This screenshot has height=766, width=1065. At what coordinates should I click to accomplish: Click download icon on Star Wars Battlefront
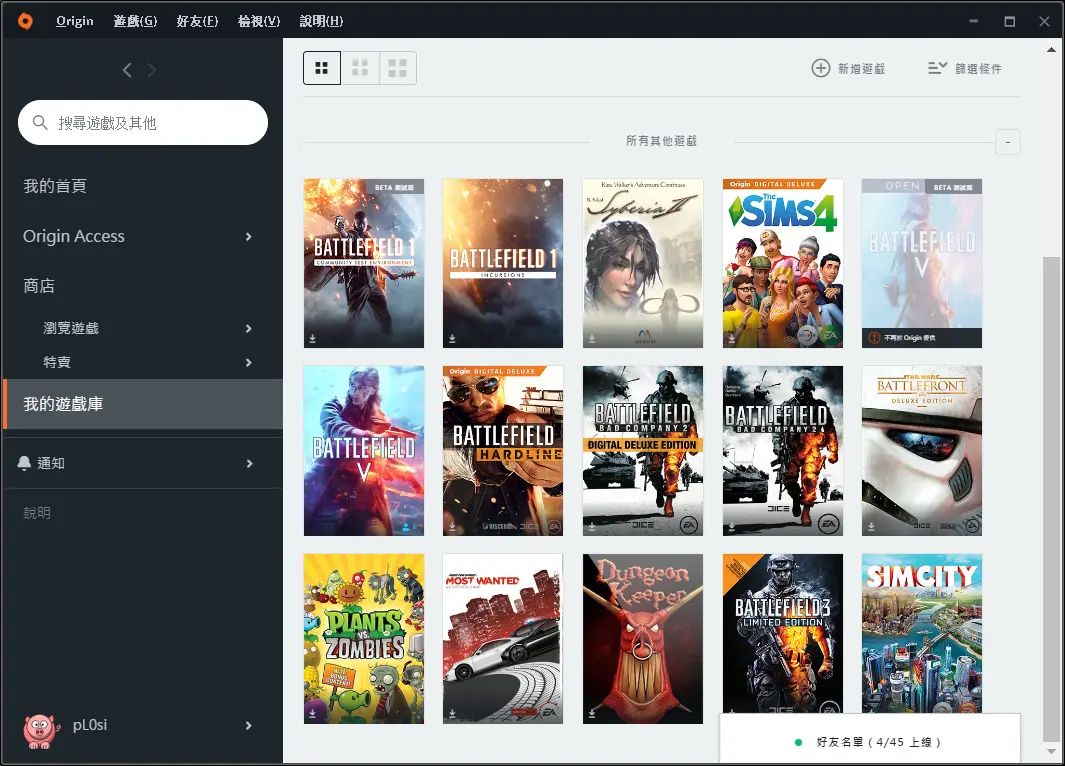(x=871, y=526)
